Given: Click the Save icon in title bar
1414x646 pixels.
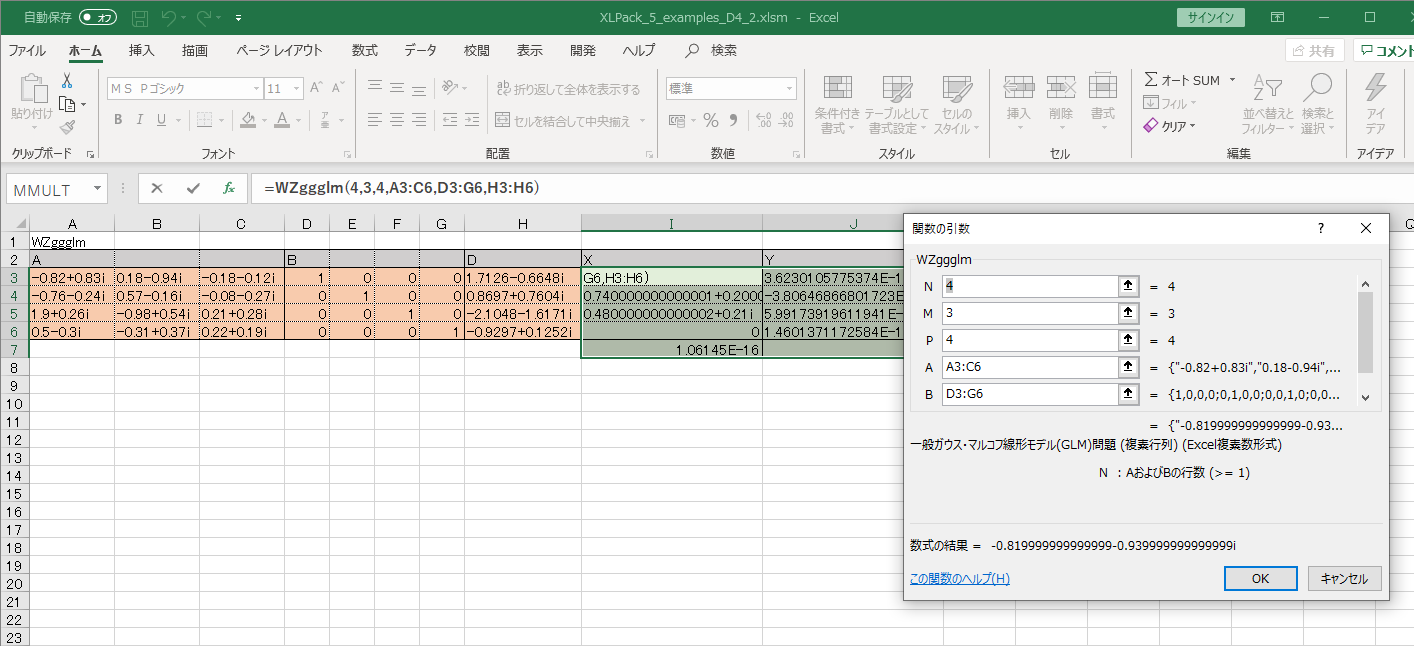Looking at the screenshot, I should point(140,18).
